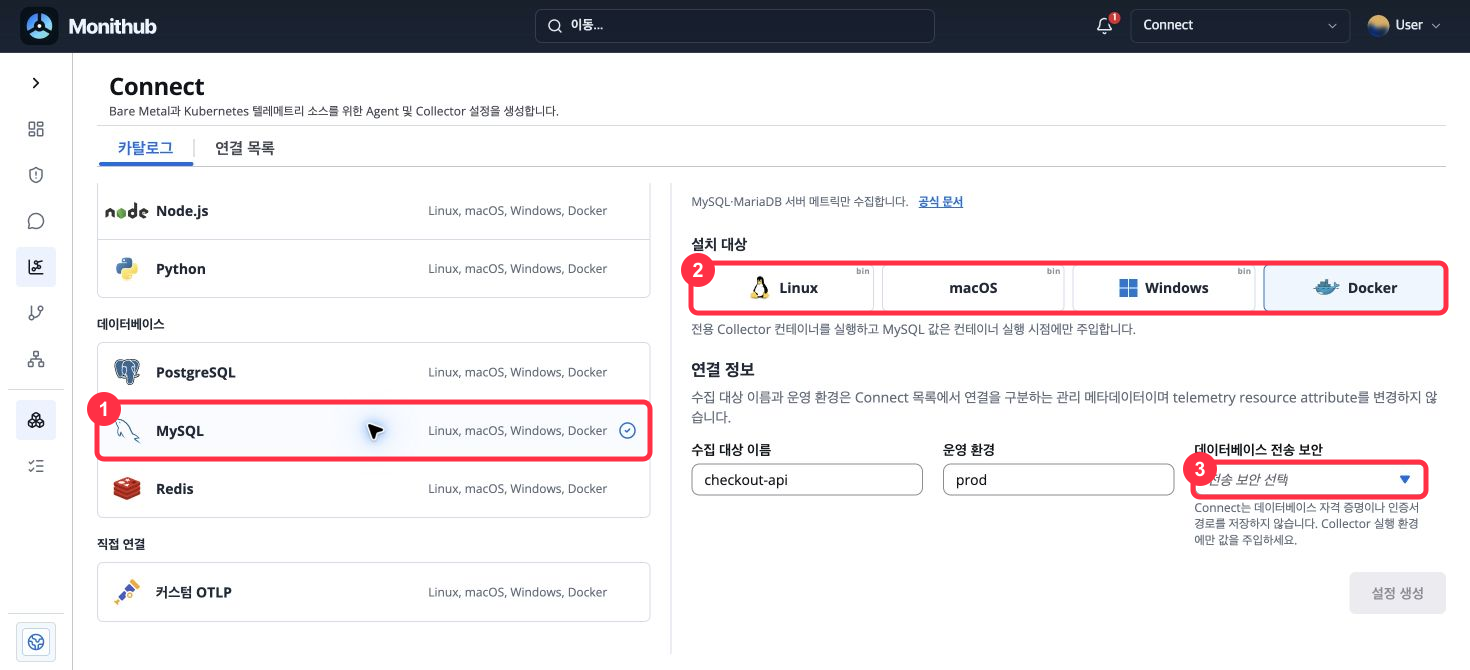Click the 데이터베이스 section heading
The image size is (1470, 670).
[131, 324]
